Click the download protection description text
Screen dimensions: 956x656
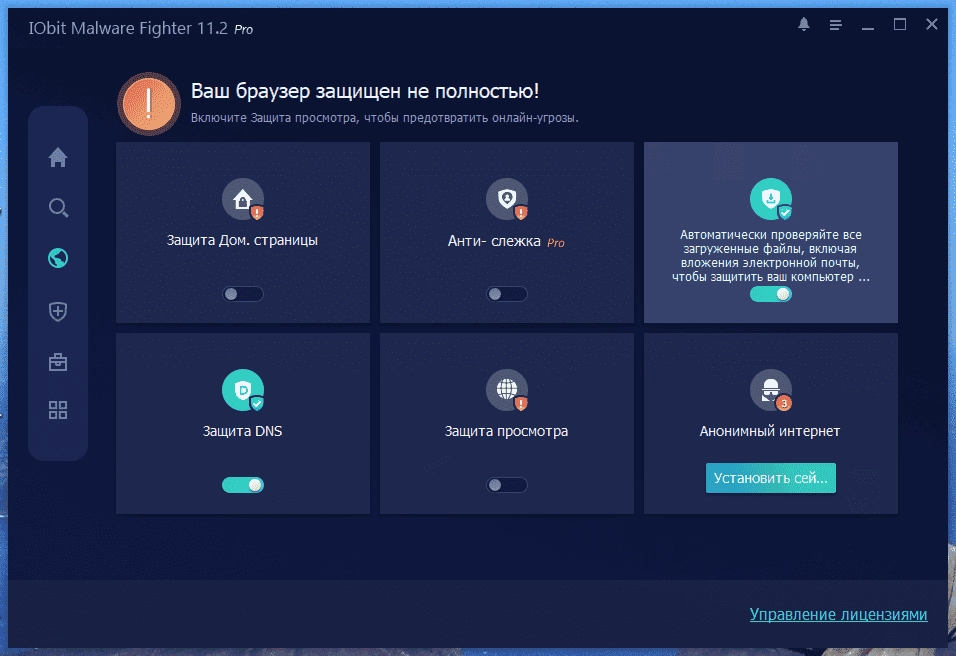click(x=771, y=255)
